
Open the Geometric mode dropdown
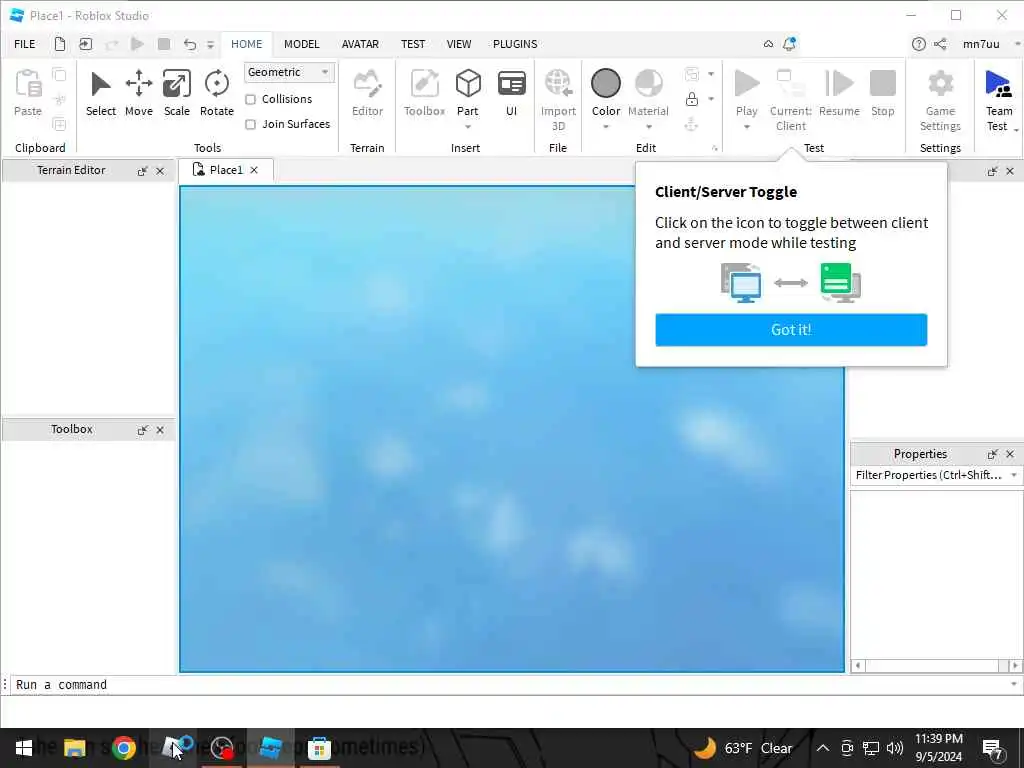289,72
